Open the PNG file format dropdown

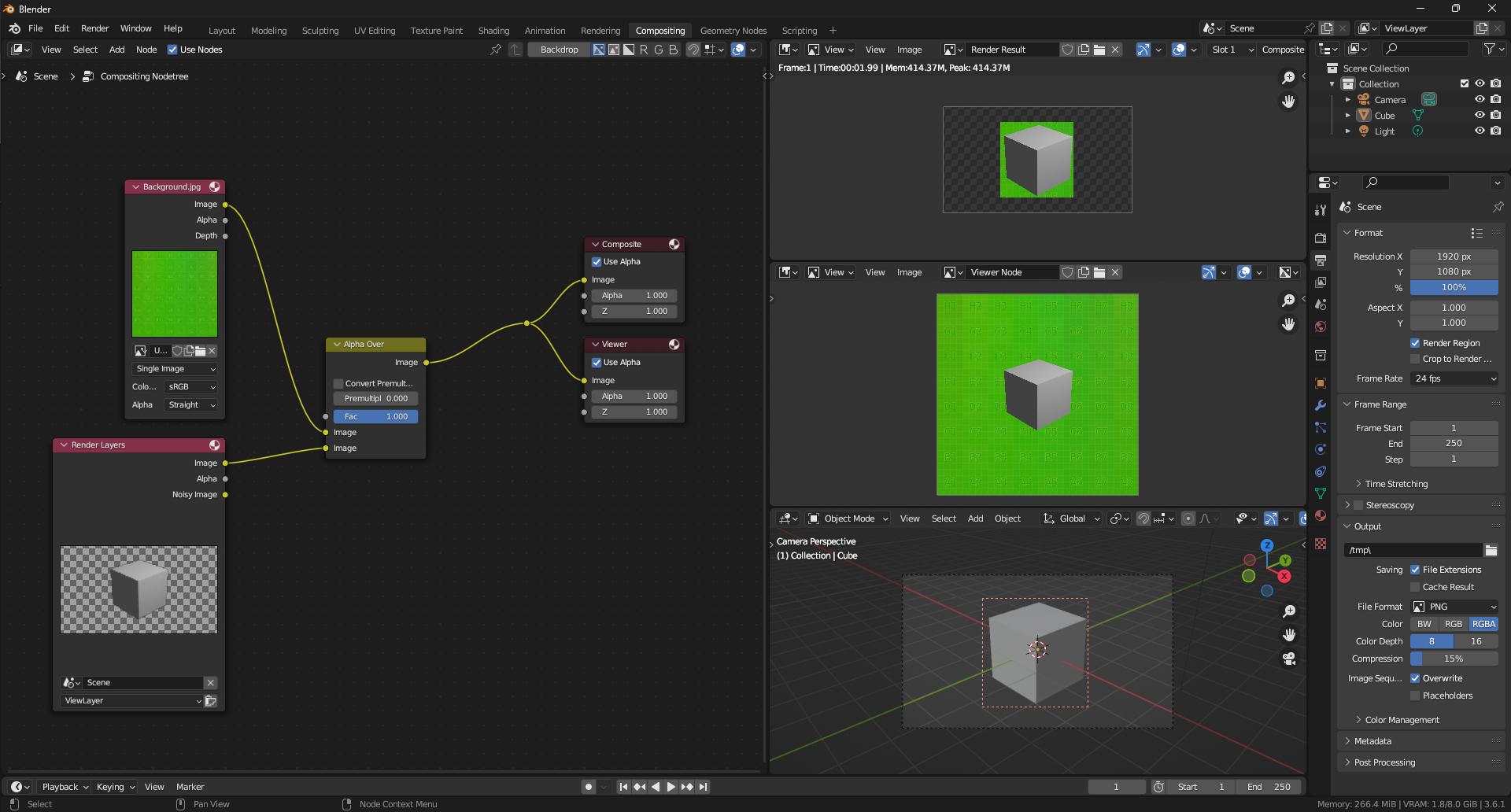(x=1454, y=607)
